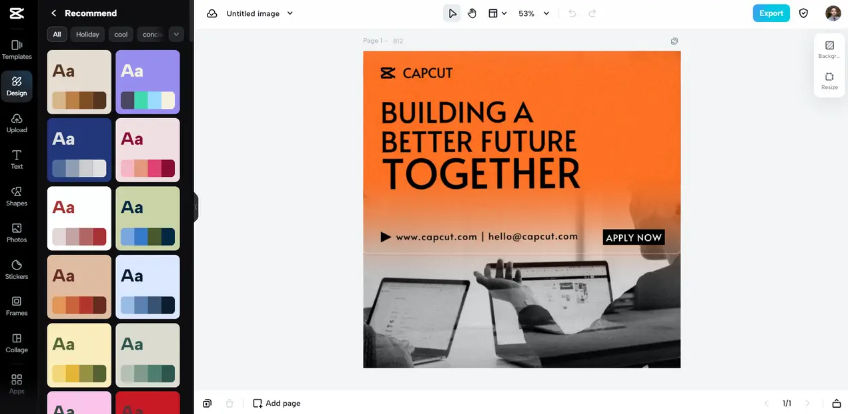Screen dimensions: 848x414
Task: Apply the pale yellow theme swatch
Action: click(x=79, y=355)
